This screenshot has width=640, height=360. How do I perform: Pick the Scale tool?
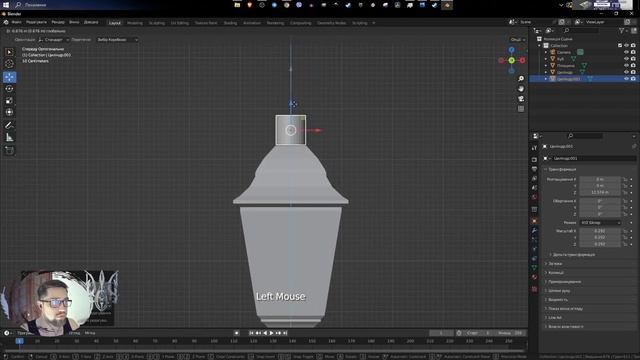9,100
